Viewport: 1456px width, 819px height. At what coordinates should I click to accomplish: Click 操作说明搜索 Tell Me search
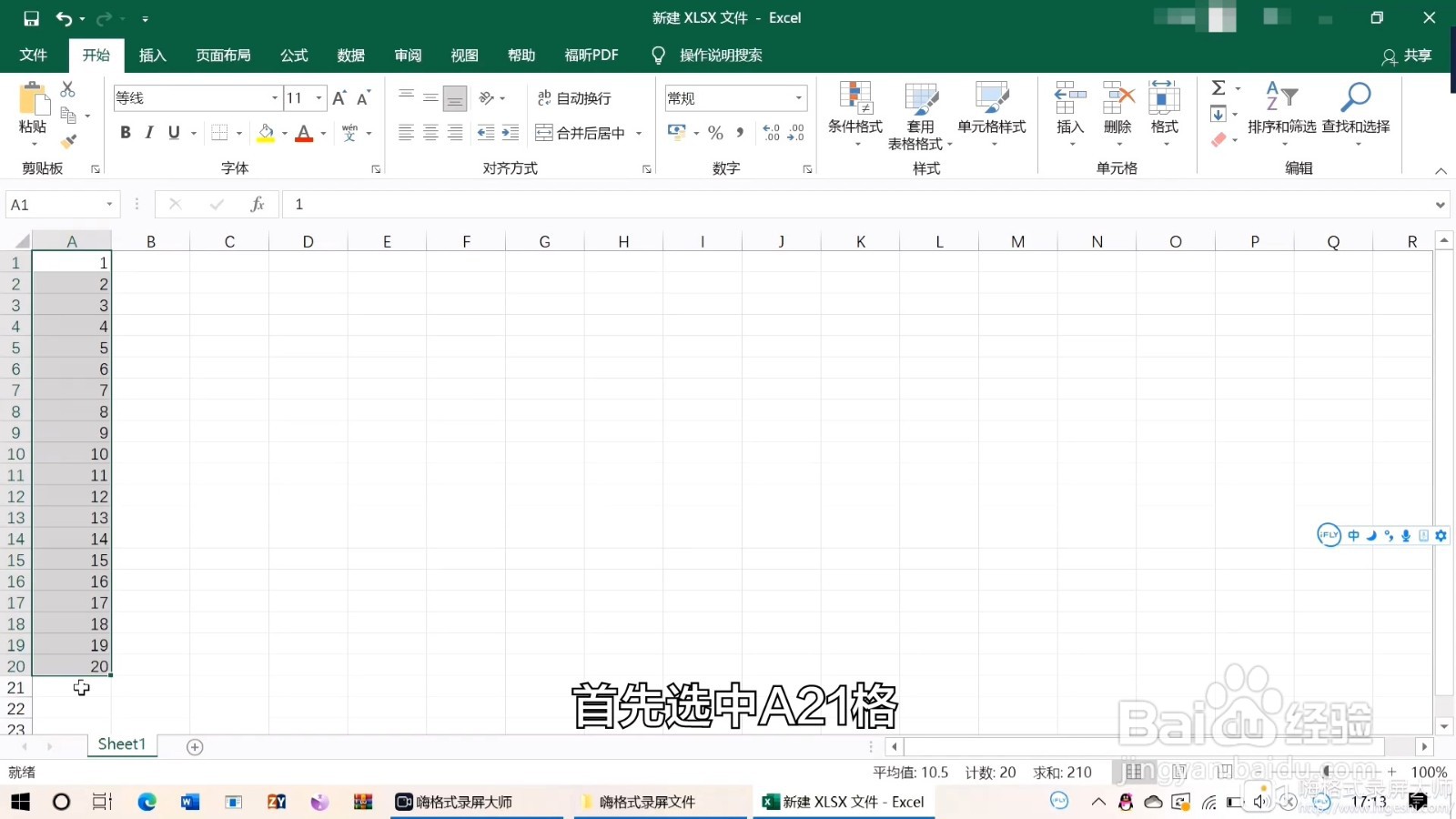point(719,55)
